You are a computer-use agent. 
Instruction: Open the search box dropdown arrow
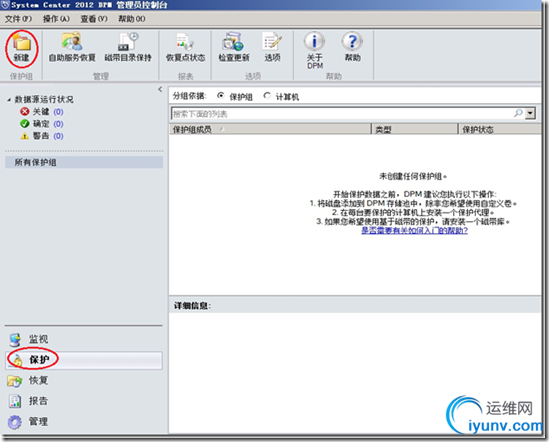530,113
